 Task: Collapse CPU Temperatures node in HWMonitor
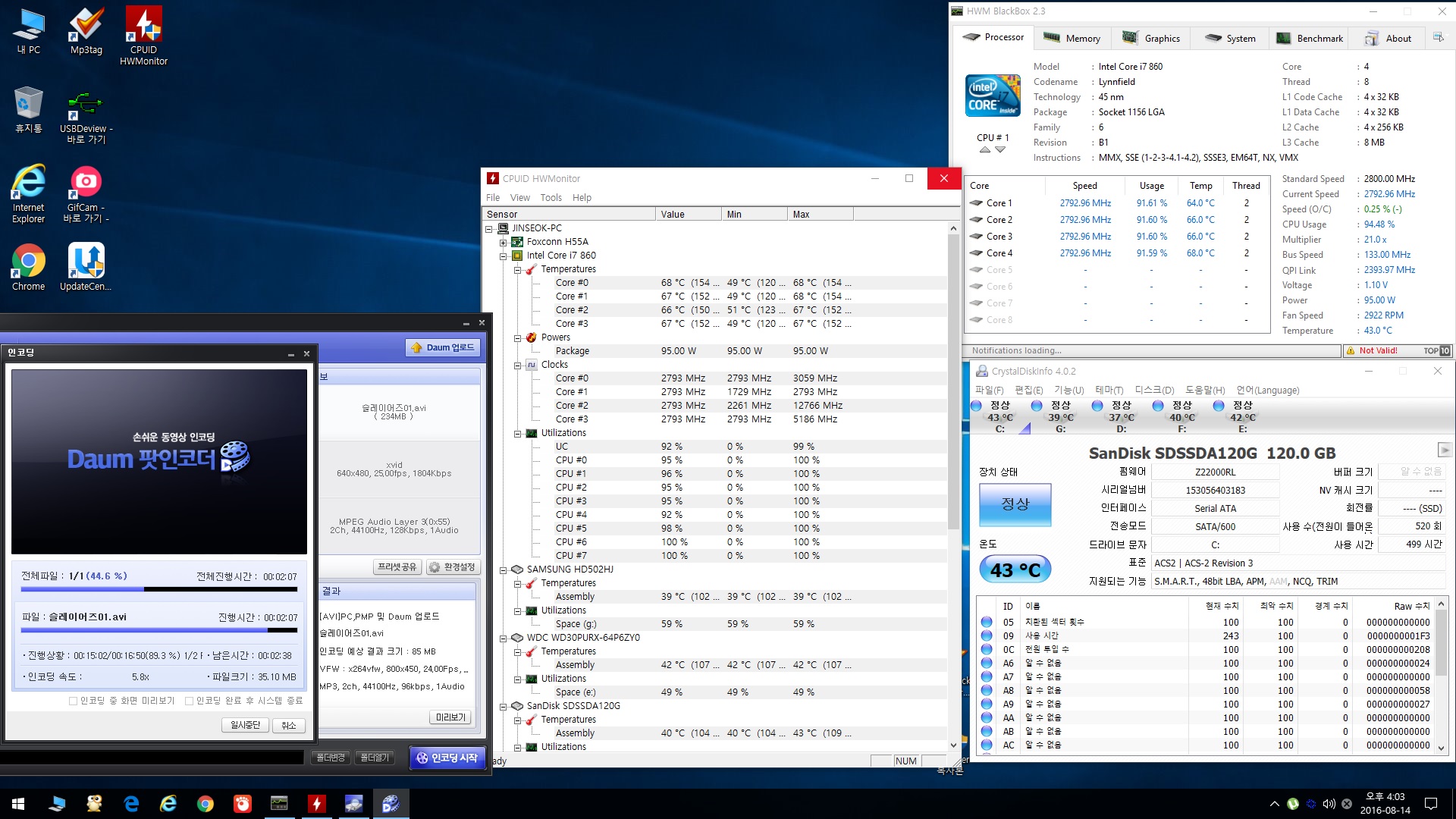[517, 269]
